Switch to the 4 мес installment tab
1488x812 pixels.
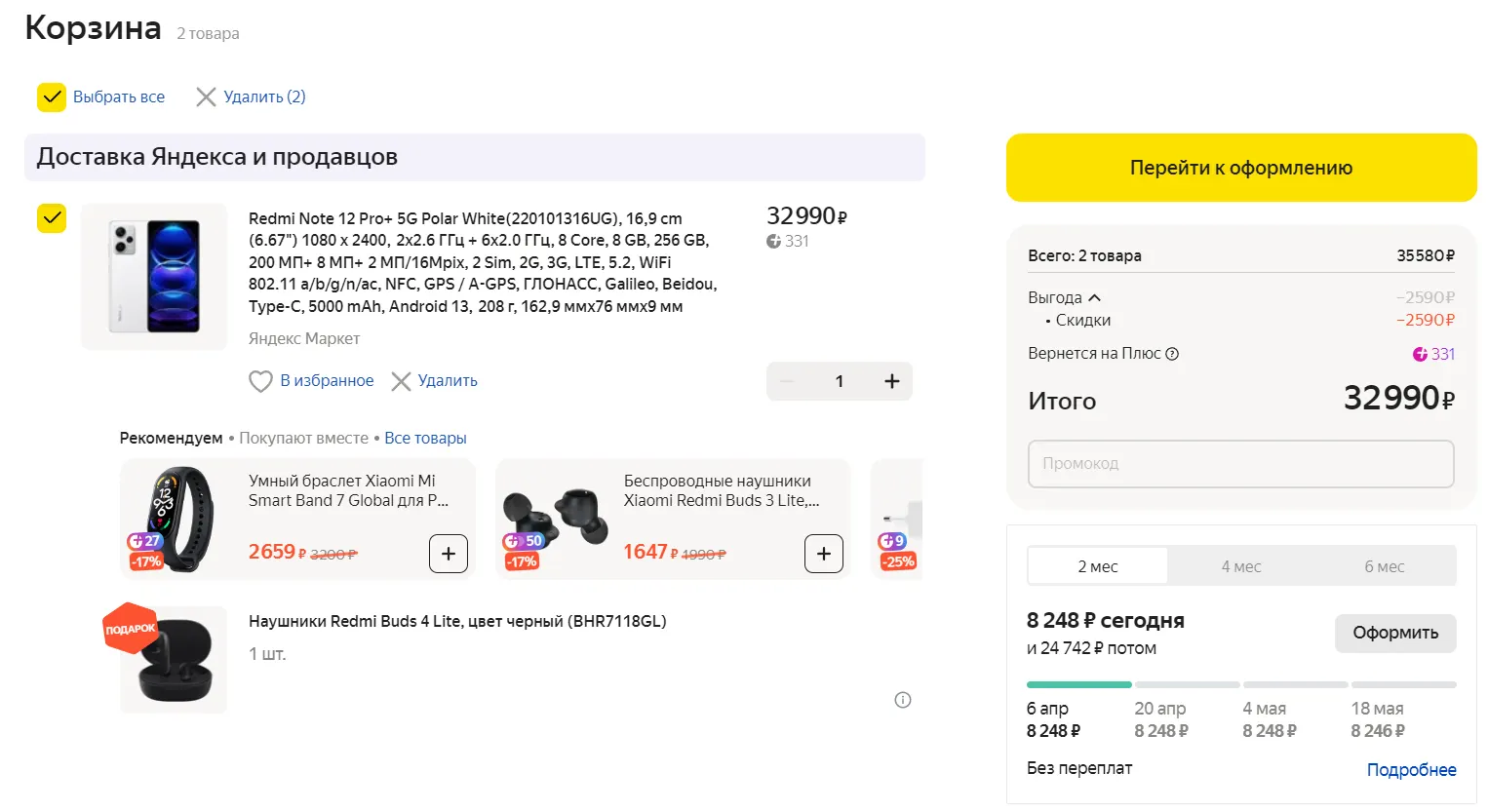[1241, 566]
